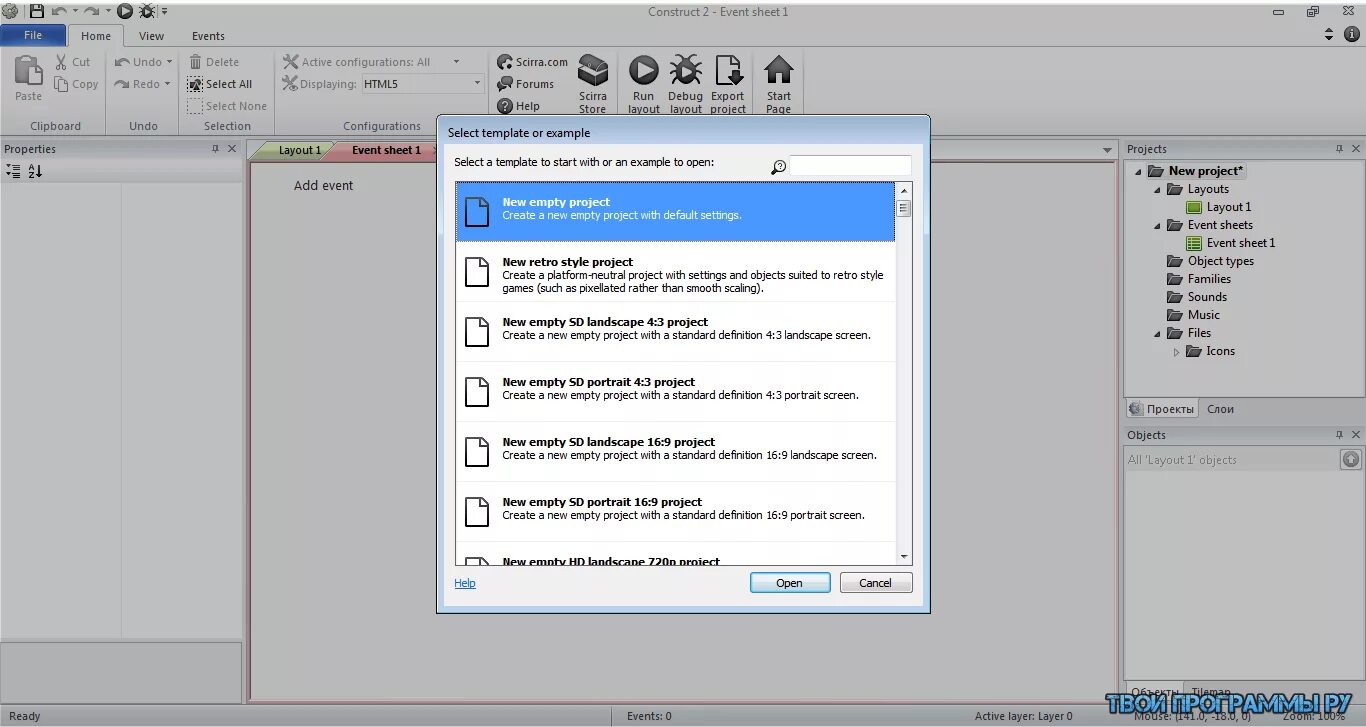Open Forums from the ribbon
The image size is (1366, 727).
(525, 84)
